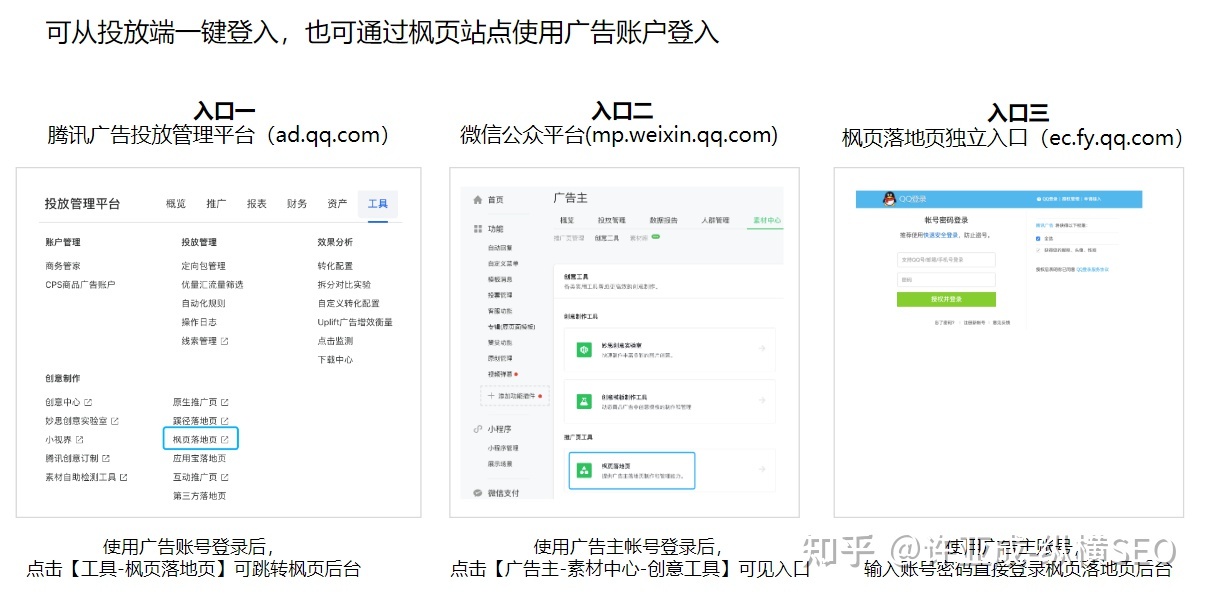Toggle the 全选 checkbox
Viewport: 1207px width, 601px height.
tap(1038, 238)
